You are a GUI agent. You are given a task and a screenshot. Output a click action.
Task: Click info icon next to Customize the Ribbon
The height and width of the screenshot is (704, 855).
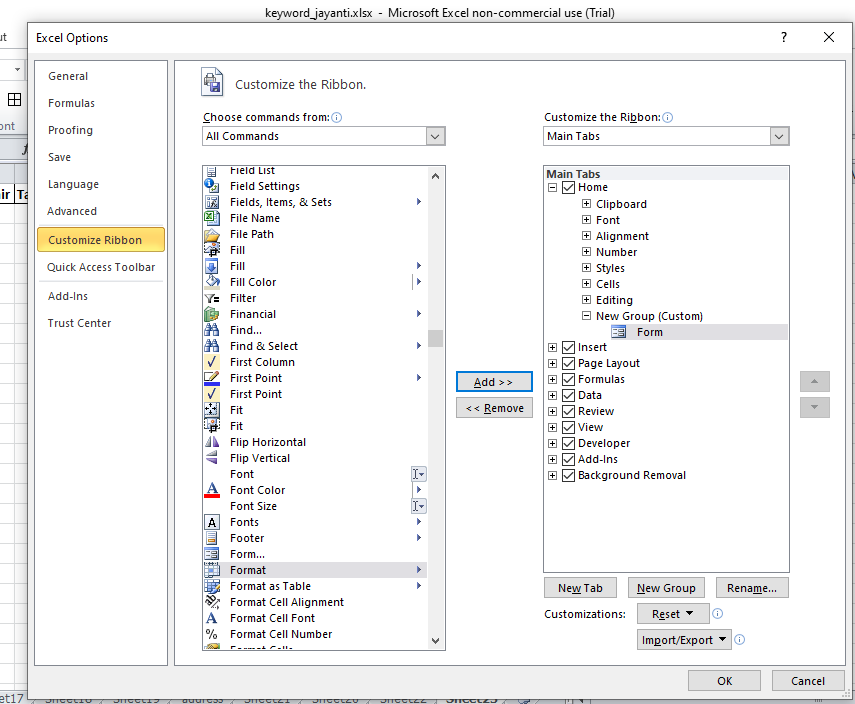668,117
